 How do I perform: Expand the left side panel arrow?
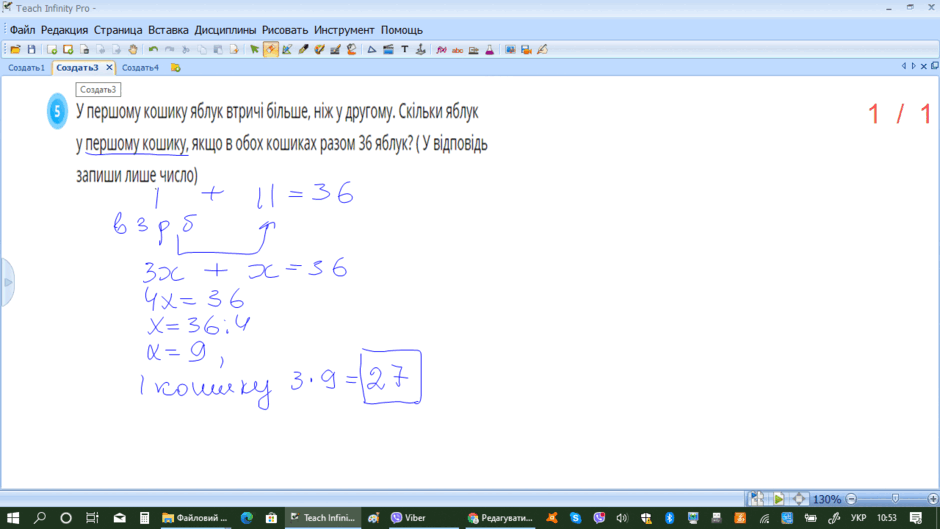point(8,282)
